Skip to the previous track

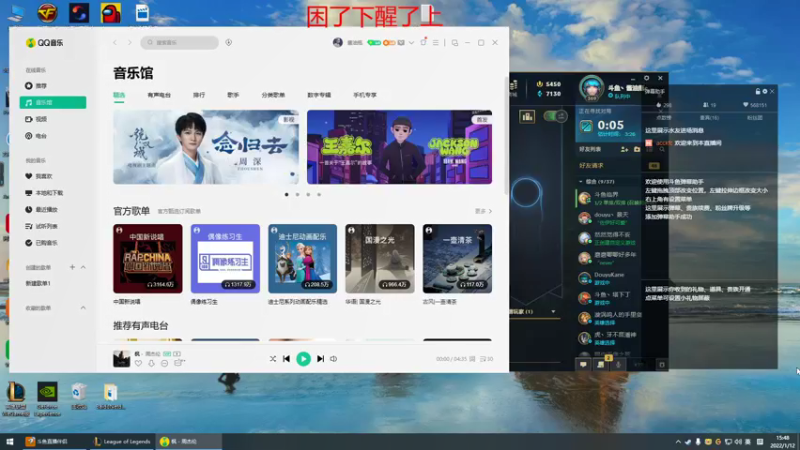tap(286, 359)
